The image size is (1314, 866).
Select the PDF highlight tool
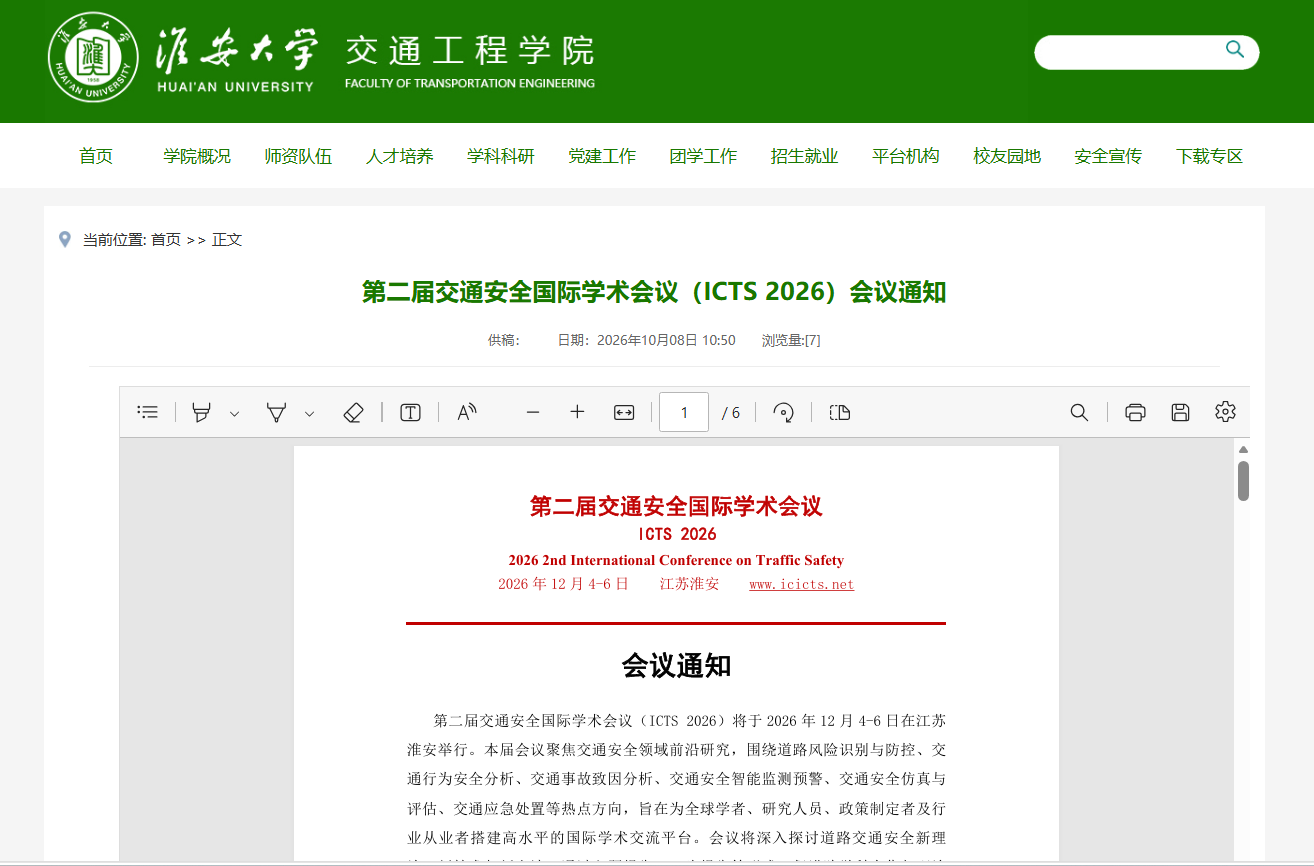coord(201,412)
